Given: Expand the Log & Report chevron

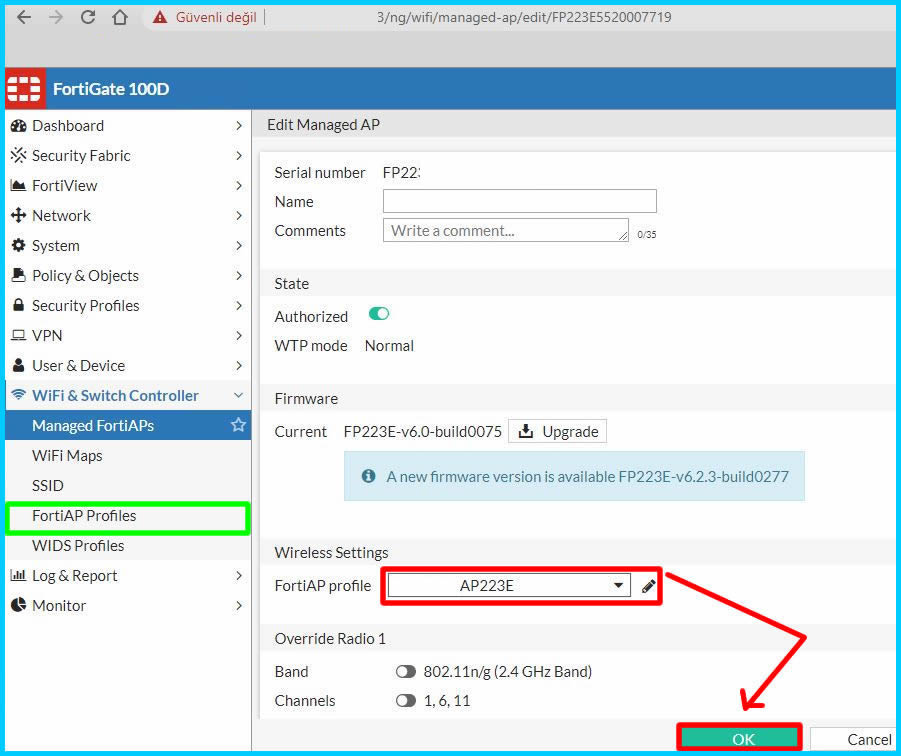Looking at the screenshot, I should click(x=239, y=575).
